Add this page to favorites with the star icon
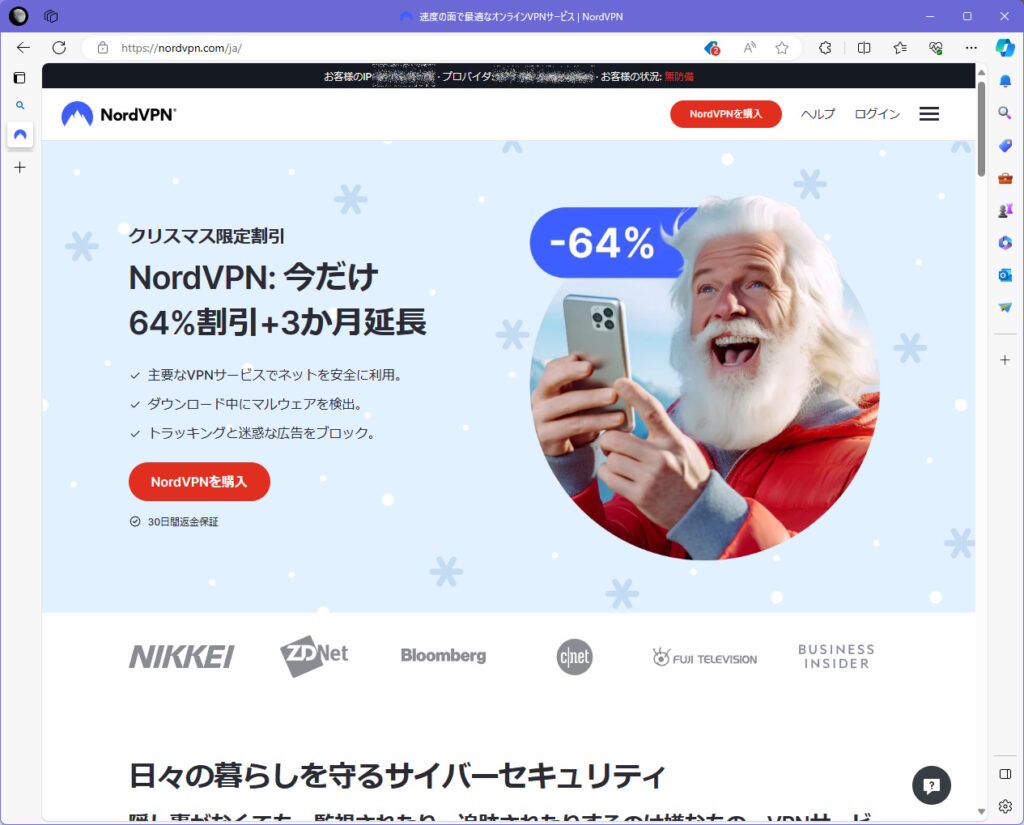 tap(782, 48)
